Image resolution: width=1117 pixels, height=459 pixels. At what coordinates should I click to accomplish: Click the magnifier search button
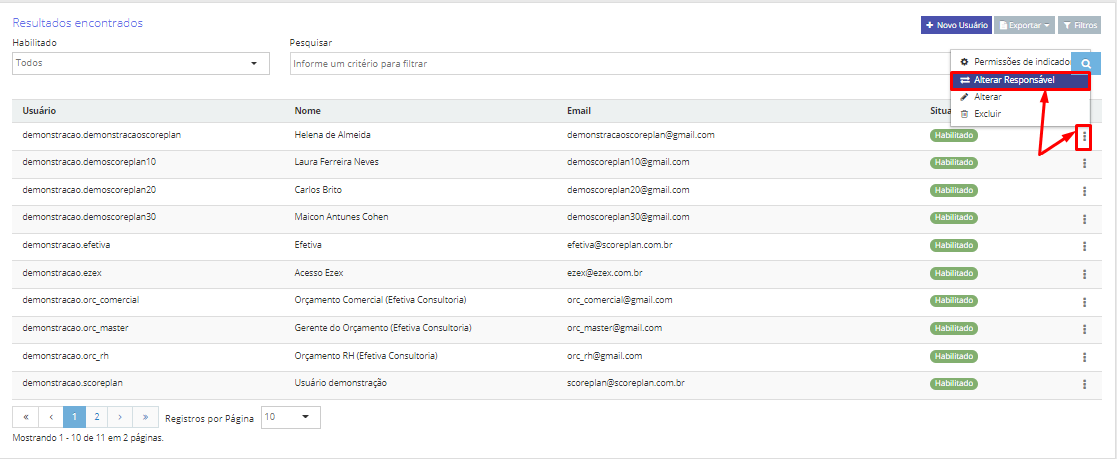1086,63
